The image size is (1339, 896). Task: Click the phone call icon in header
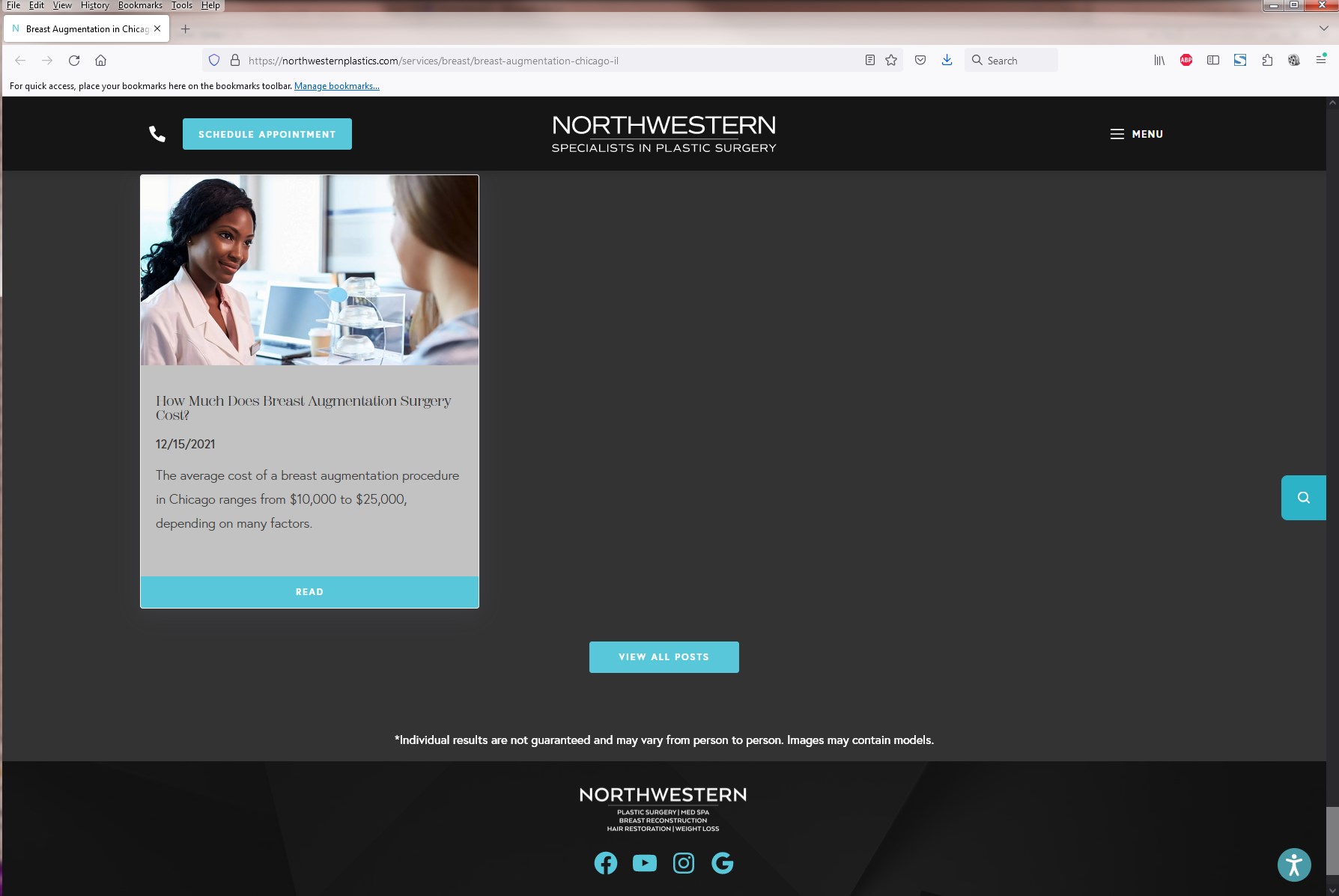click(157, 134)
